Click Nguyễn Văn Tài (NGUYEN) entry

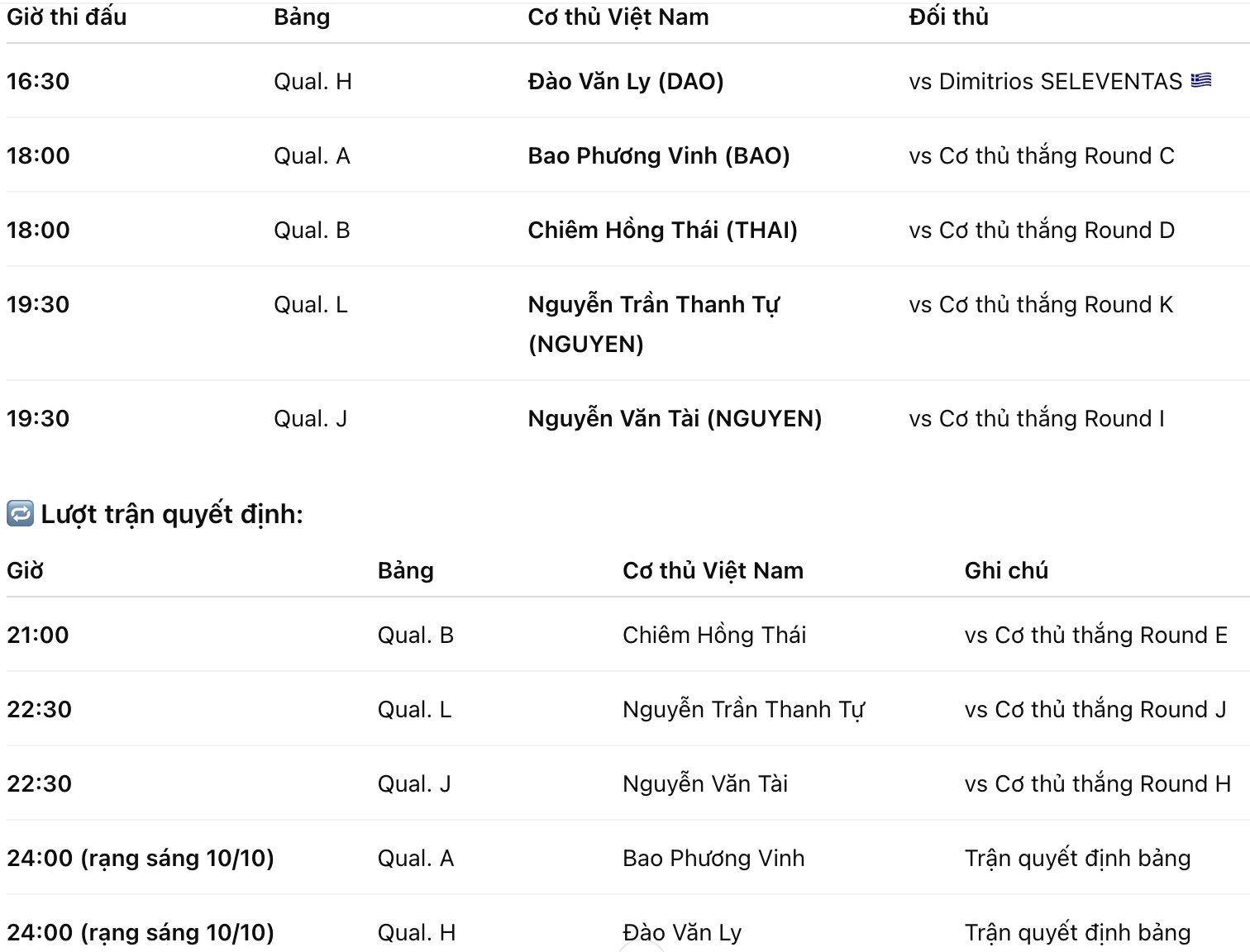675,418
